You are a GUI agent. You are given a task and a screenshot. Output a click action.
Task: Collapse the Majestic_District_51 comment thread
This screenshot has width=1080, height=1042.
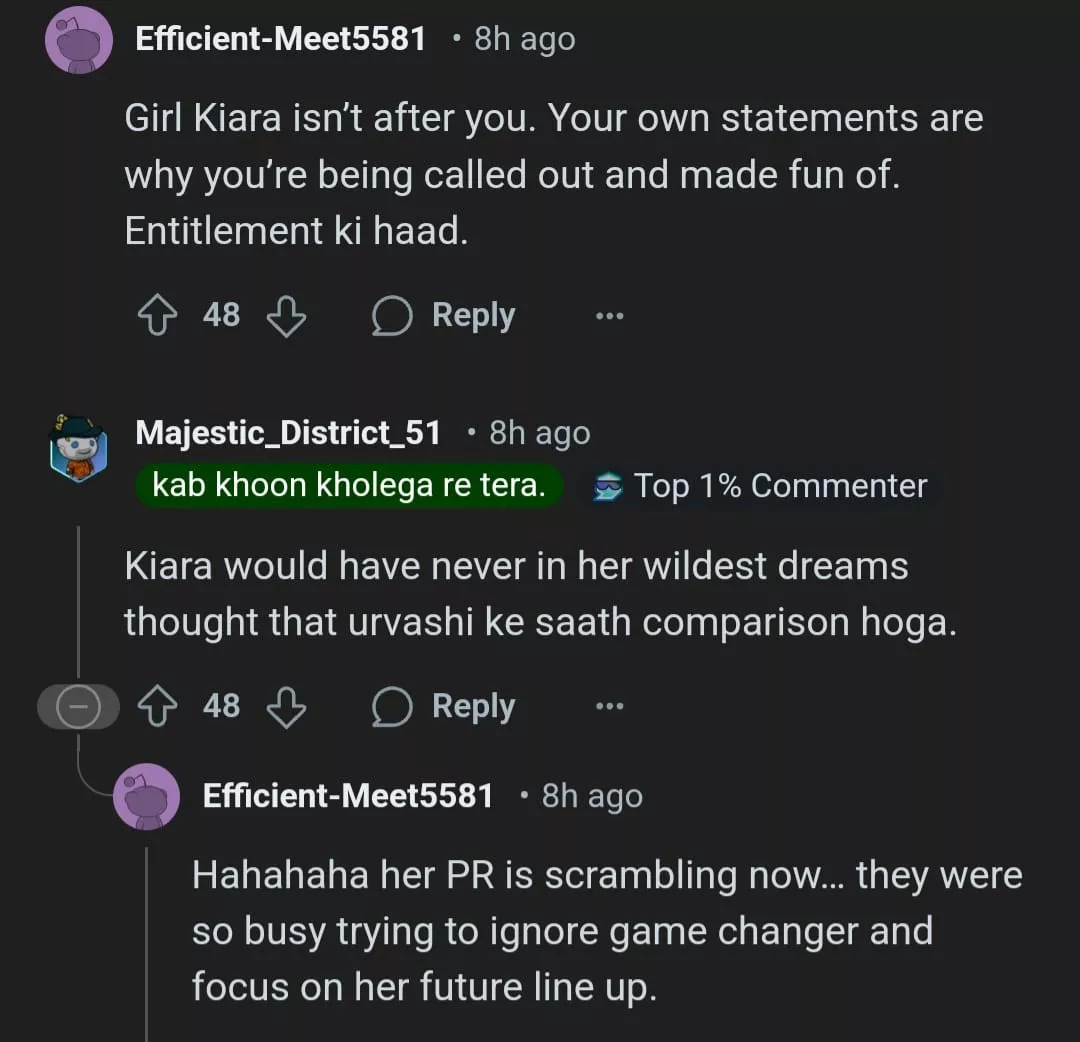tap(77, 707)
